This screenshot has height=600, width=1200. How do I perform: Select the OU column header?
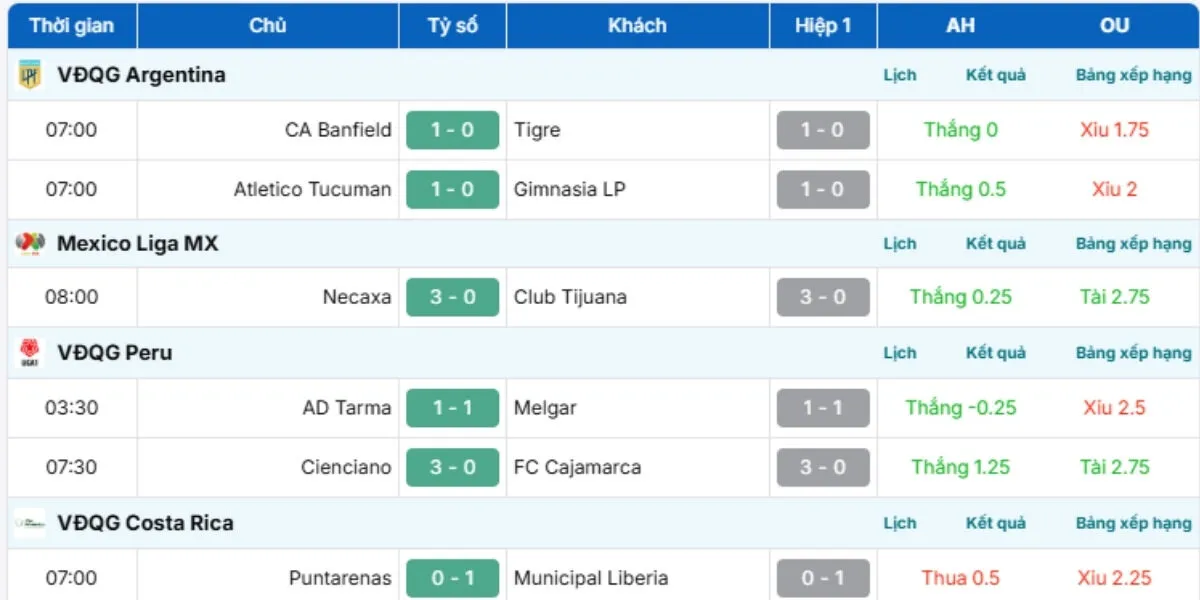[1114, 26]
